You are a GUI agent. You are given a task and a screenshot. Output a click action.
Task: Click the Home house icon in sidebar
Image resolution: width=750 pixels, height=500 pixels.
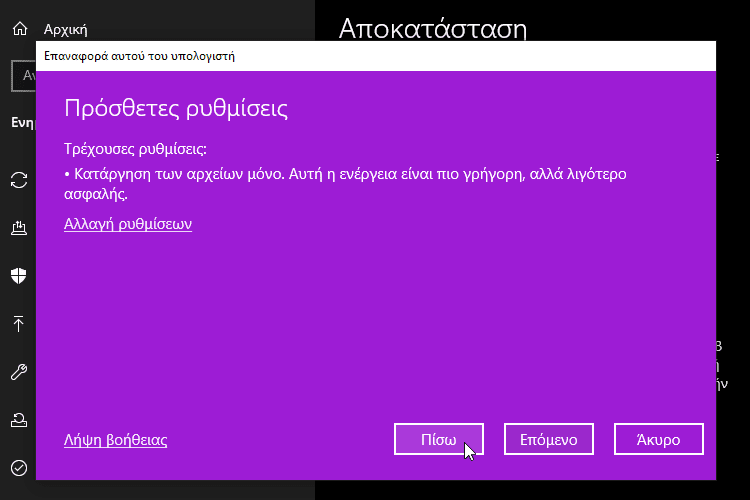coord(18,29)
